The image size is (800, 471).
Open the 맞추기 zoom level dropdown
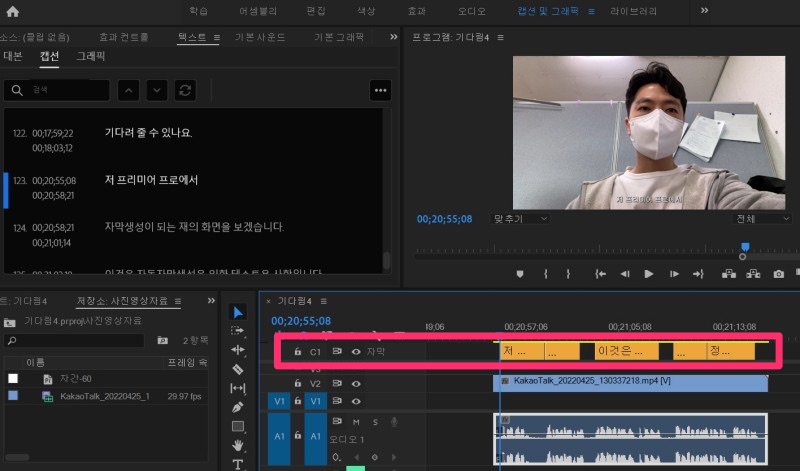pyautogui.click(x=520, y=219)
